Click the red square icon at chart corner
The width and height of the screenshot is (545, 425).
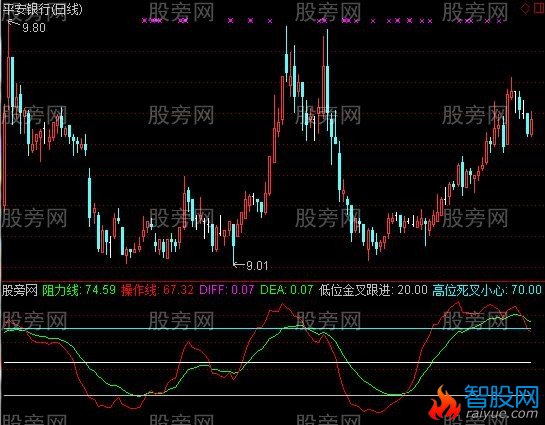[539, 9]
